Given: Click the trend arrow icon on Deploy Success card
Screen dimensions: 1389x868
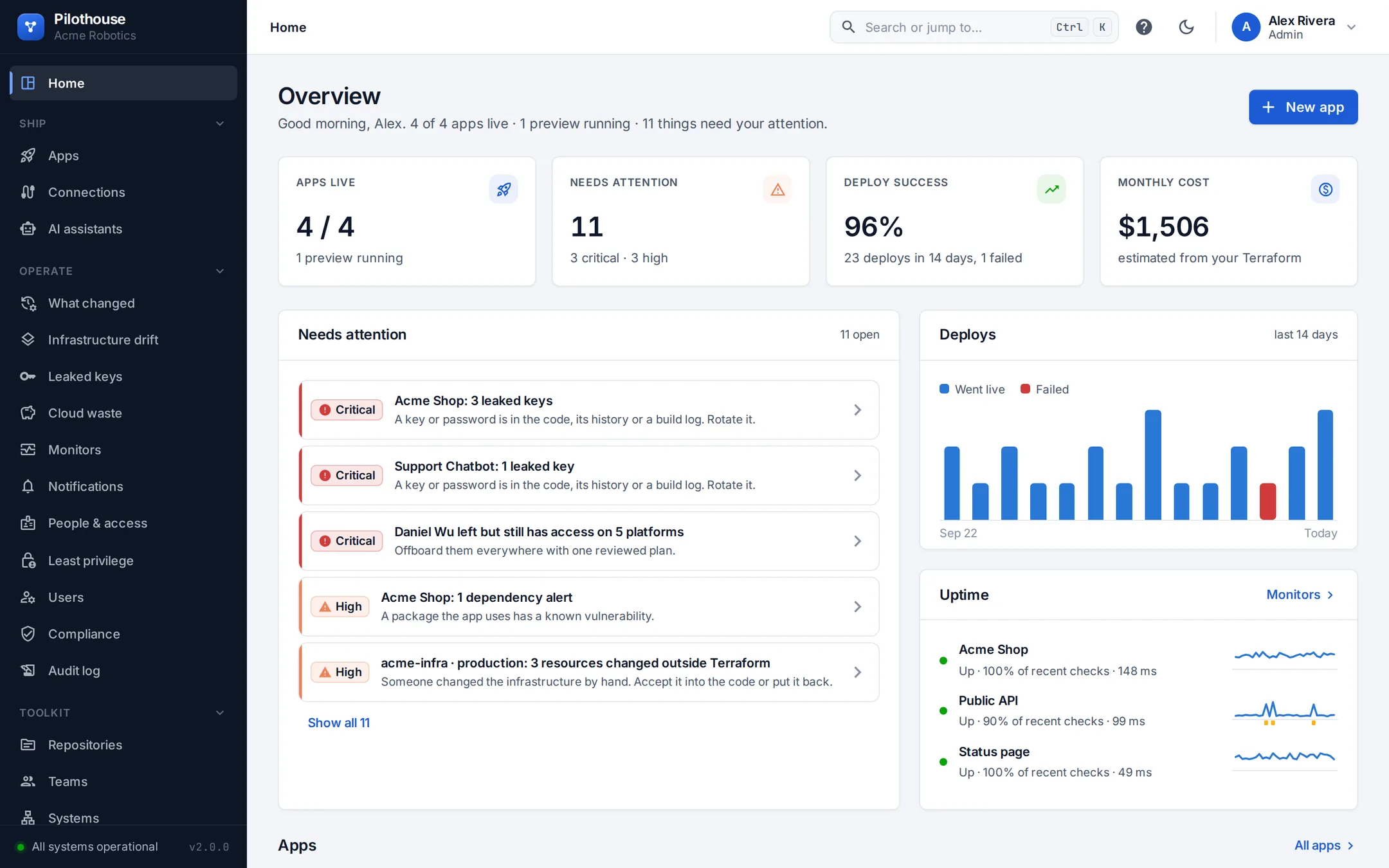Looking at the screenshot, I should click(1051, 190).
